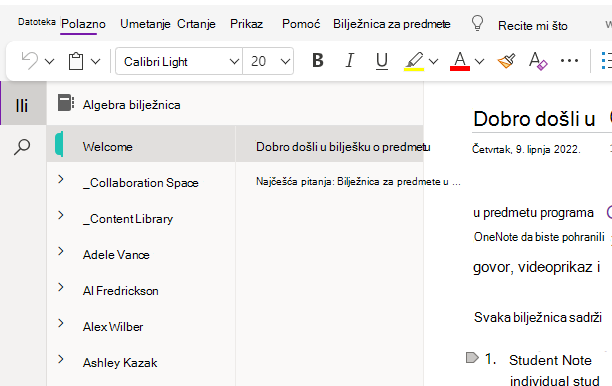Open the highlight color dropdown arrow
Viewport: 612px width, 386px height.
434,61
